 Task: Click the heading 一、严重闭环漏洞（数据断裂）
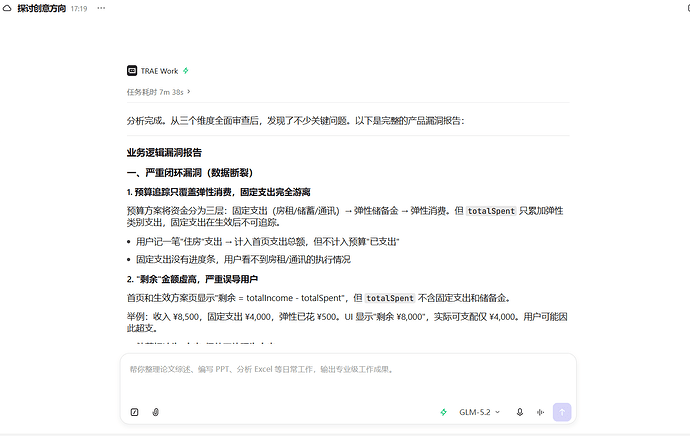click(190, 173)
